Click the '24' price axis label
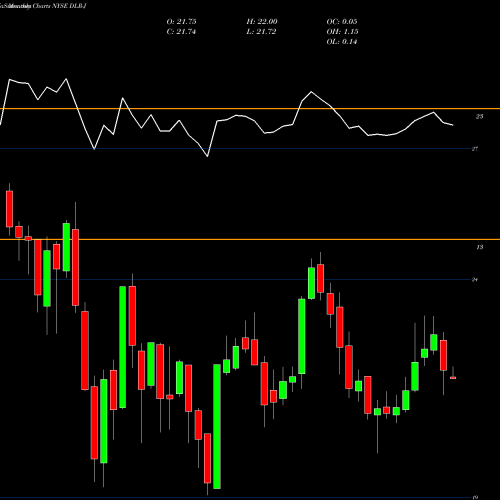The height and width of the screenshot is (500, 500). (475, 280)
